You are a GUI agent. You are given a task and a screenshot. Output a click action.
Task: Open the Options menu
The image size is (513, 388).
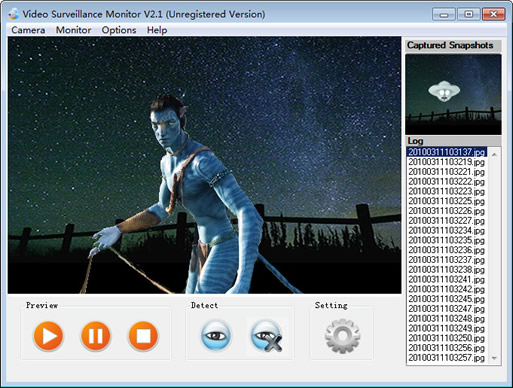tap(119, 30)
